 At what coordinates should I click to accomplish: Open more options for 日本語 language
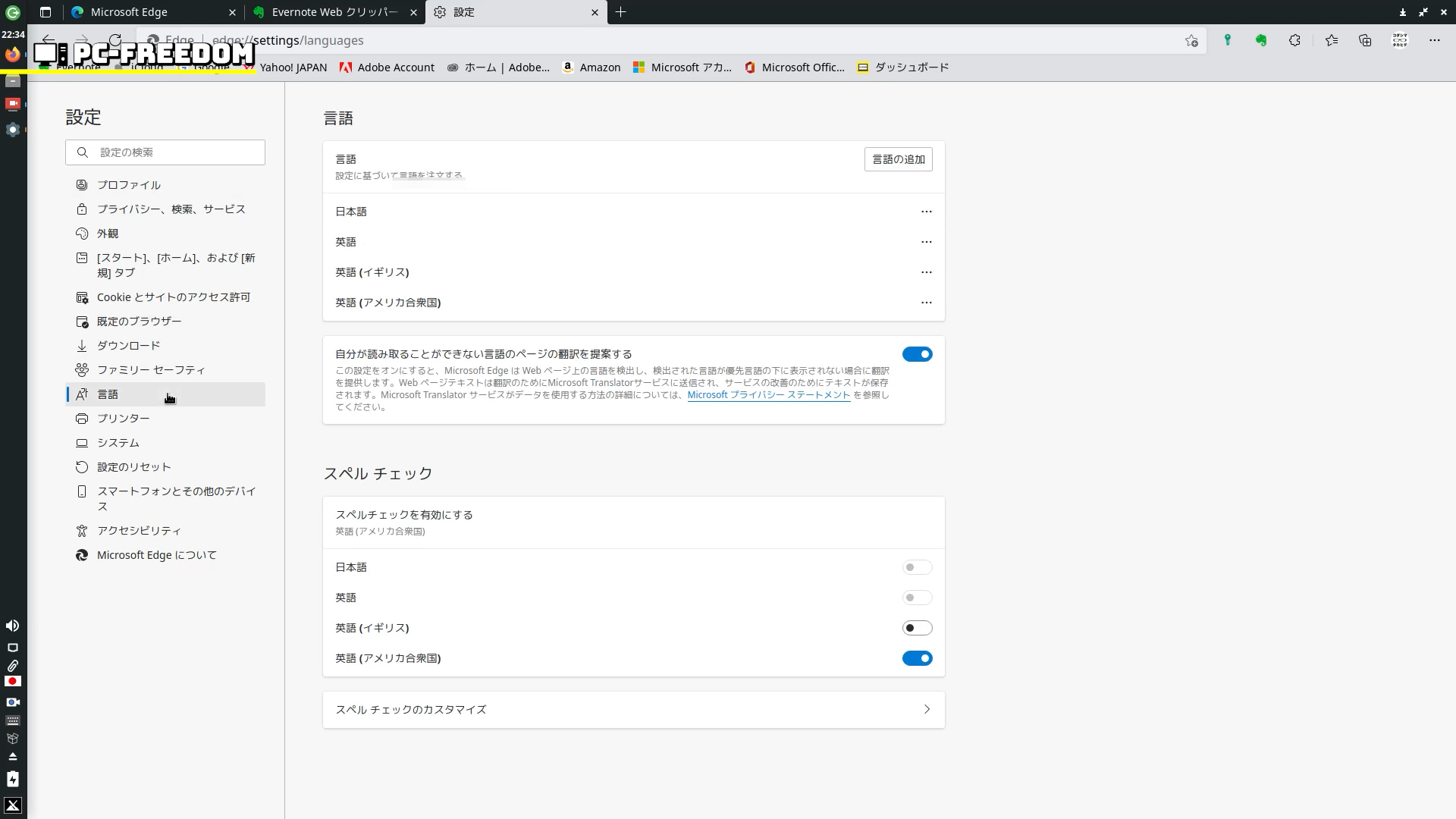926,212
